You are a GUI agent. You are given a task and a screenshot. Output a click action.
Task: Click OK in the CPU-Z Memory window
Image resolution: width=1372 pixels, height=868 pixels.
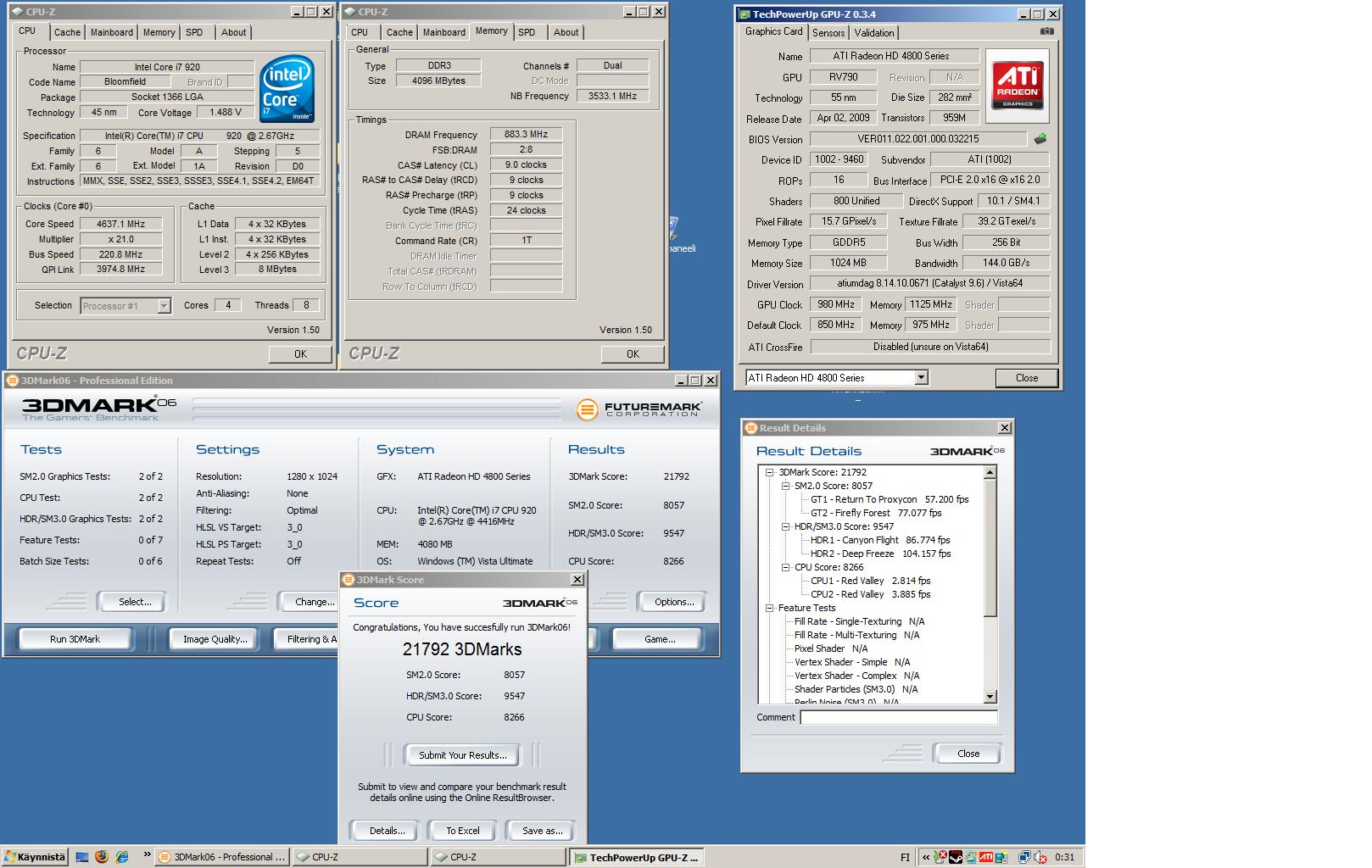633,354
